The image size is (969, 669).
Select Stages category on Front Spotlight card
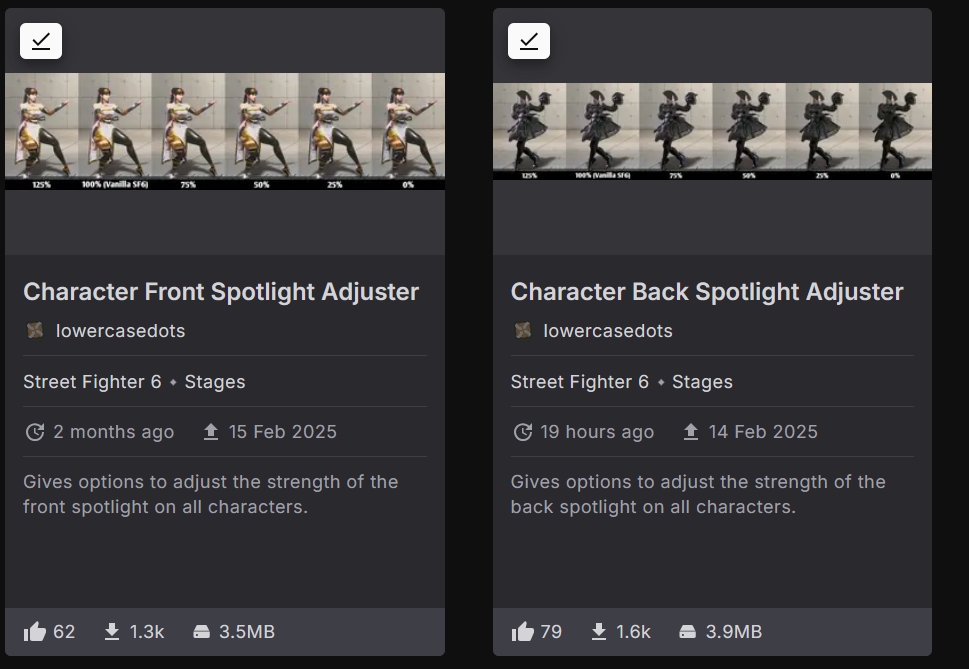point(215,382)
